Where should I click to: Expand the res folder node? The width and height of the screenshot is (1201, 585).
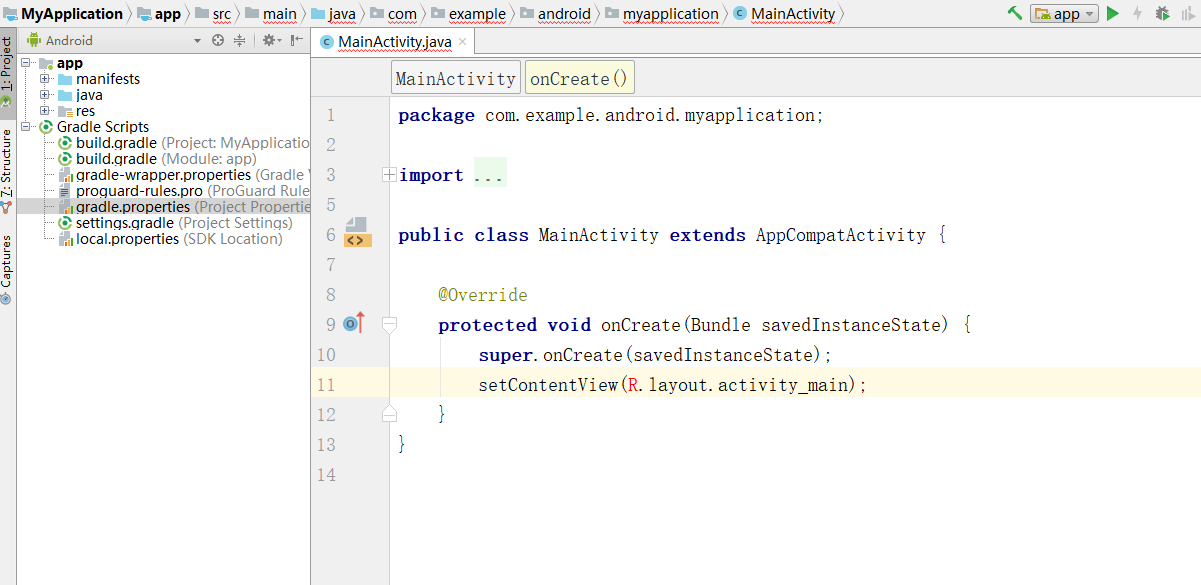45,111
